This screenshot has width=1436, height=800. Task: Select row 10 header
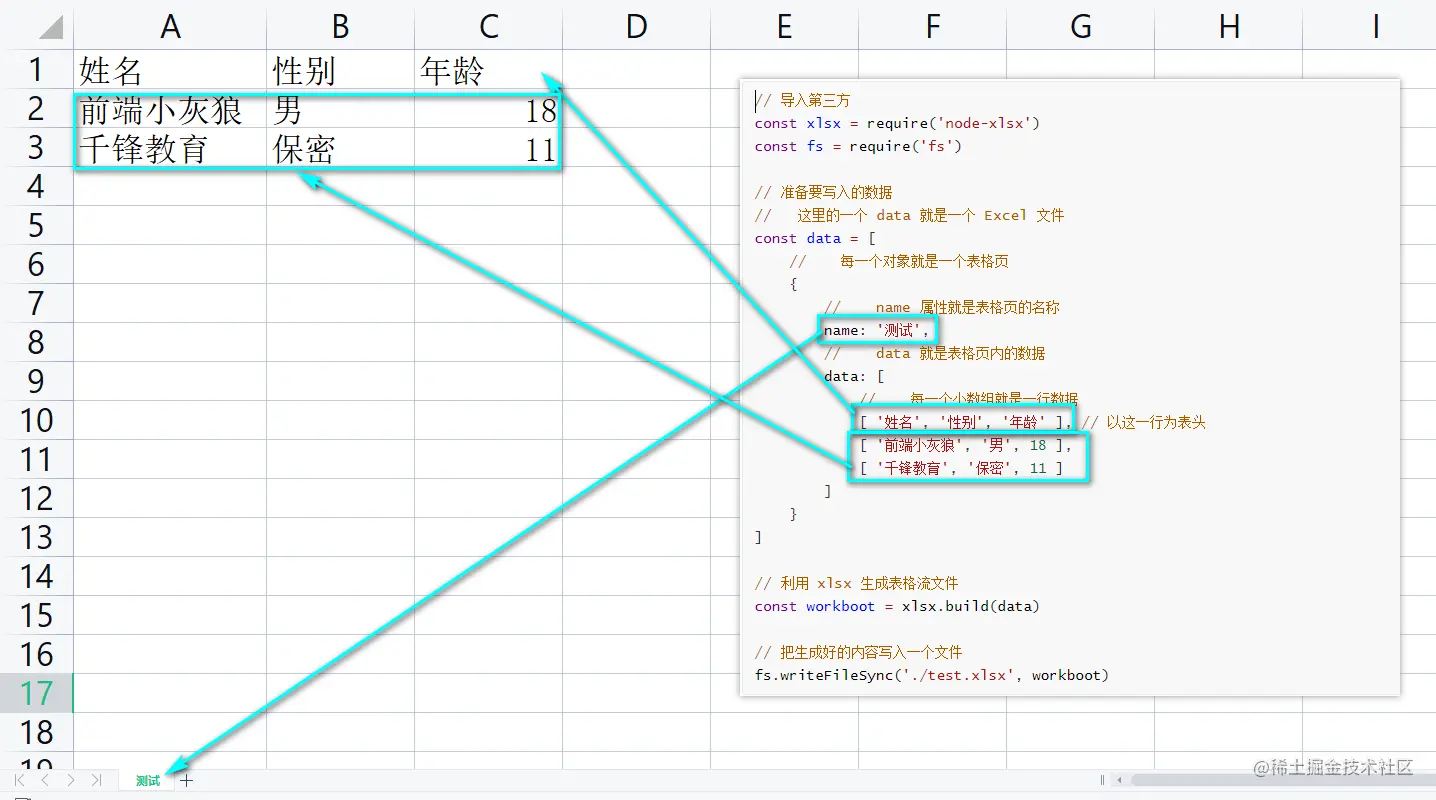[x=37, y=421]
